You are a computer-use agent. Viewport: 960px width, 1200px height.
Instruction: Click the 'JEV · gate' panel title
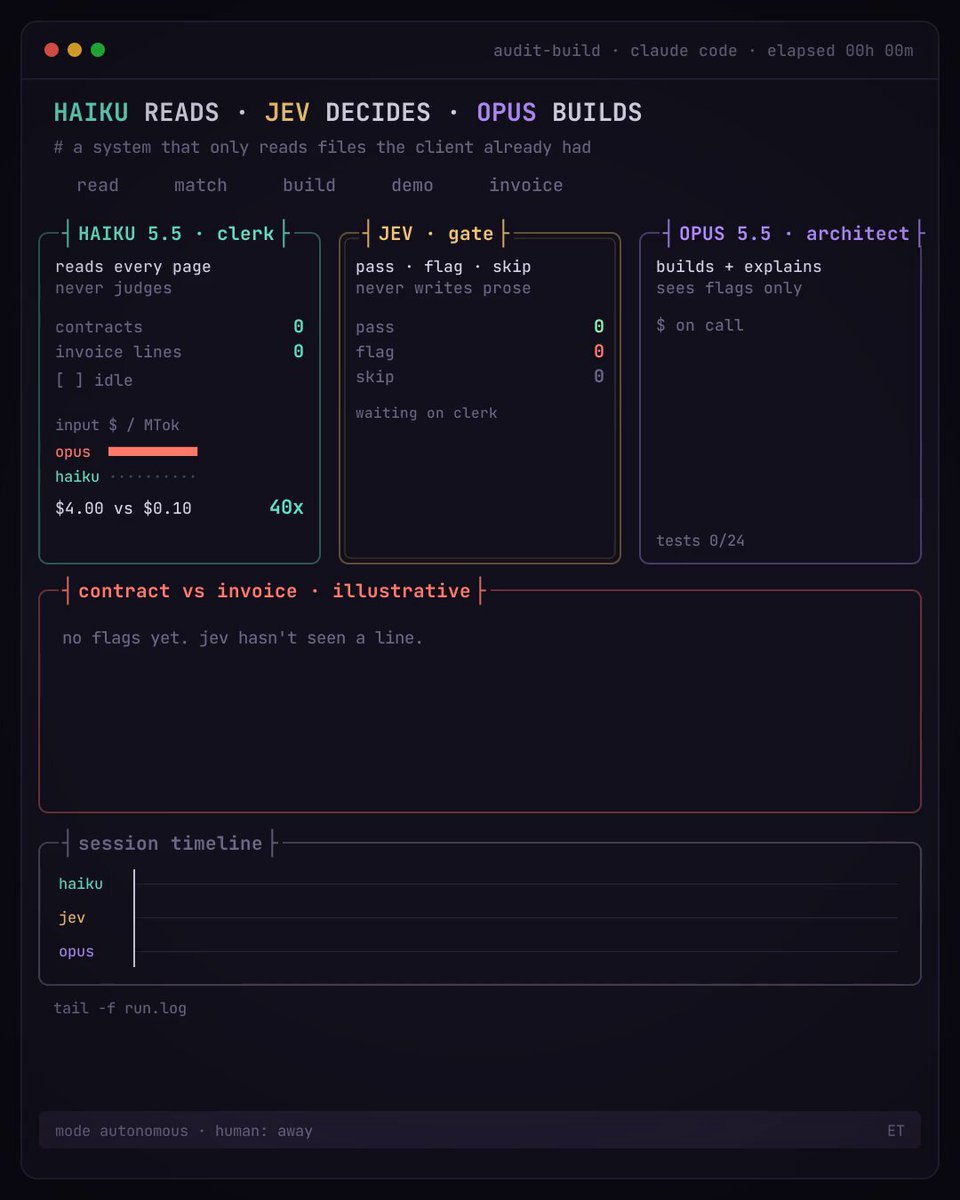[x=436, y=234]
